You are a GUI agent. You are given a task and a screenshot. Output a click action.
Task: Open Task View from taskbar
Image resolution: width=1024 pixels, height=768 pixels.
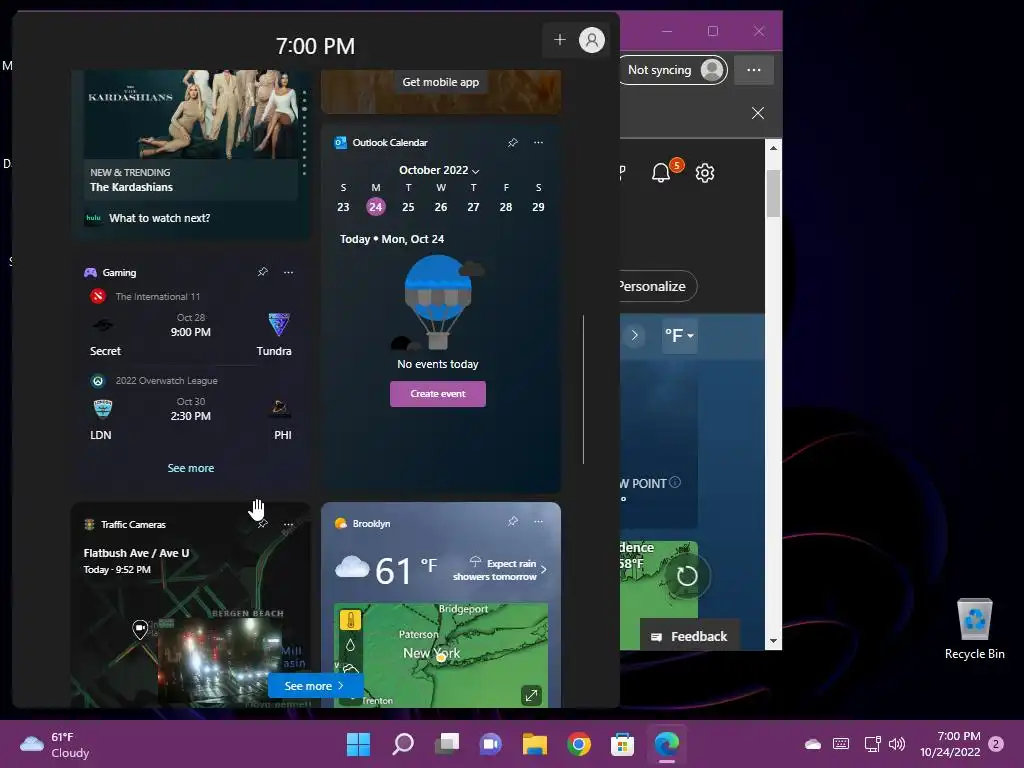coord(447,744)
